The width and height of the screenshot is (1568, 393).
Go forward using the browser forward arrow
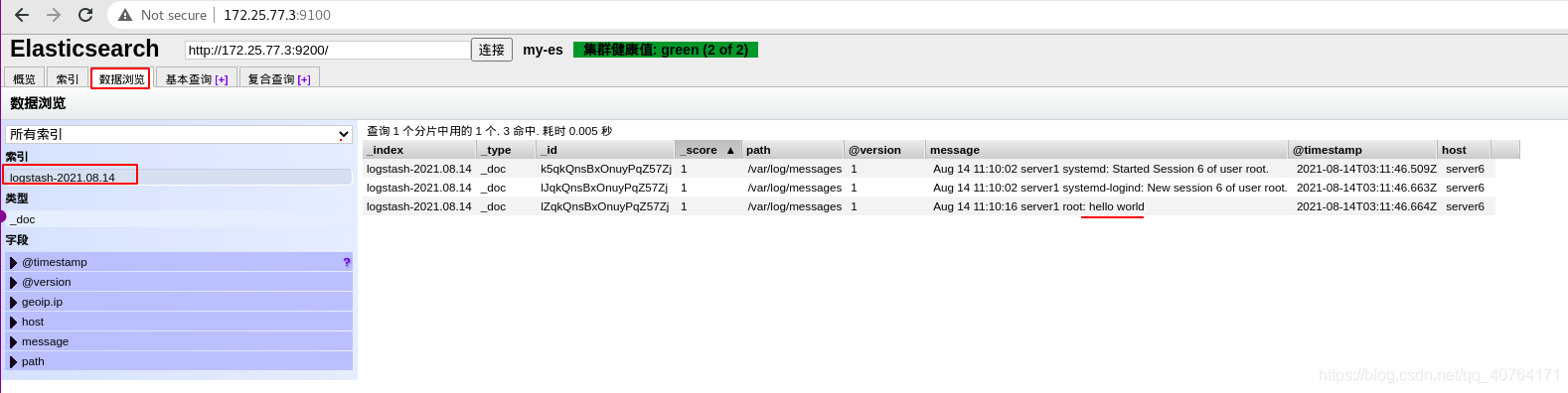tap(54, 15)
